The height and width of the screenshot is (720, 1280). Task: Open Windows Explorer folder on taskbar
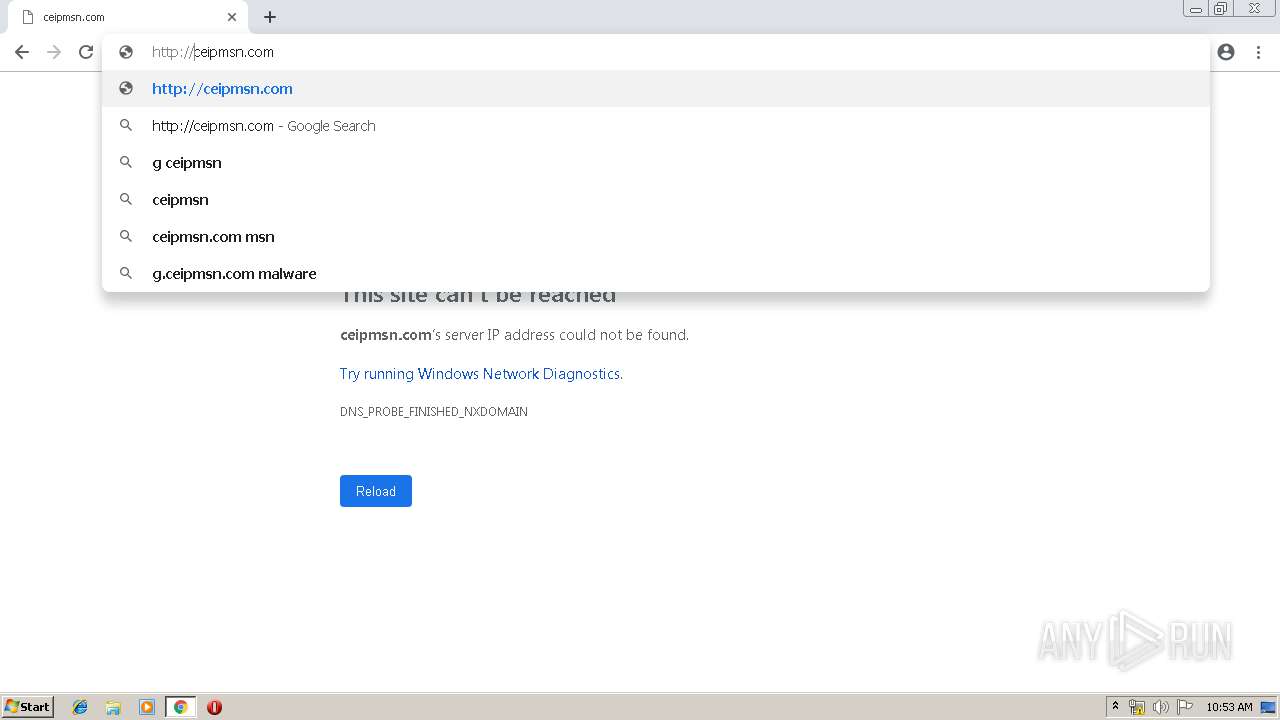click(x=113, y=707)
